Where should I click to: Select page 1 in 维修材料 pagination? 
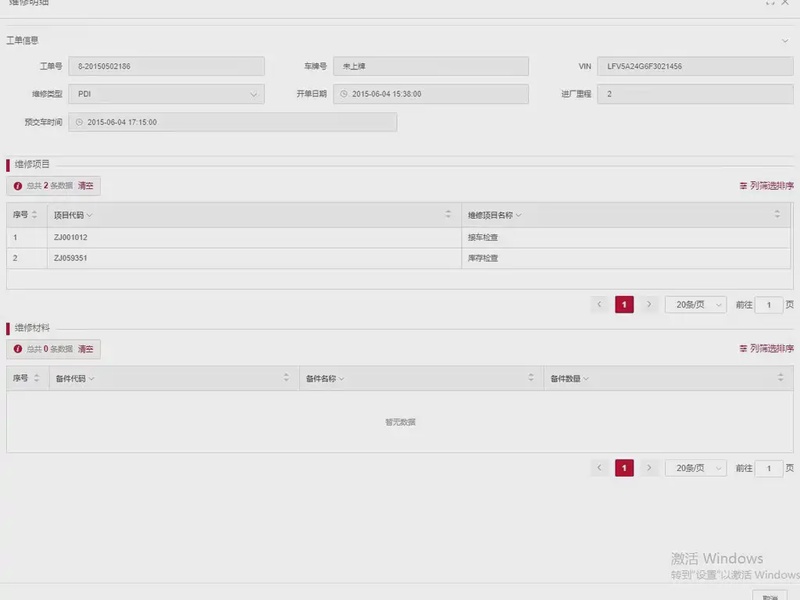(x=624, y=468)
